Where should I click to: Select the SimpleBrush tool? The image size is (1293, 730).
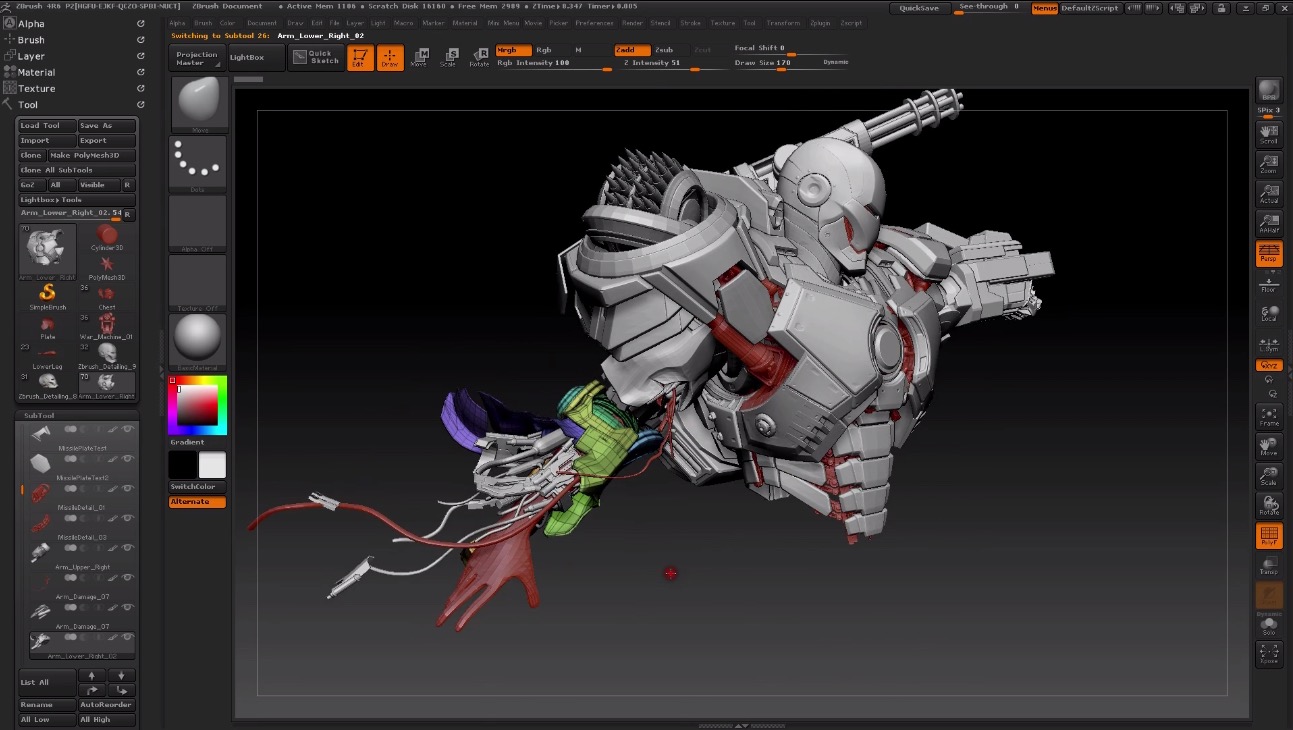47,295
